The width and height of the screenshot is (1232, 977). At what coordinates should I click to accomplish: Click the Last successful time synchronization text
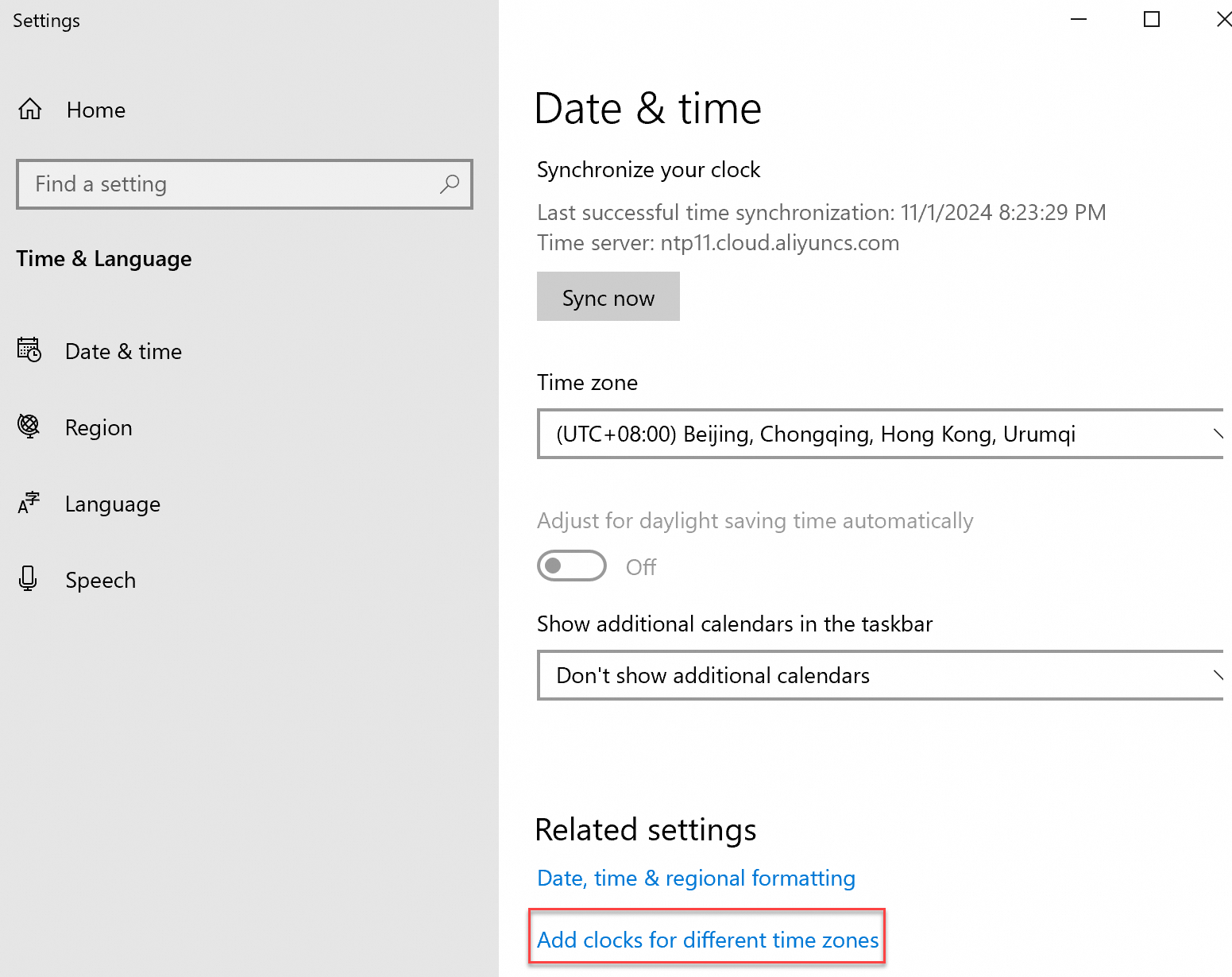[x=822, y=212]
